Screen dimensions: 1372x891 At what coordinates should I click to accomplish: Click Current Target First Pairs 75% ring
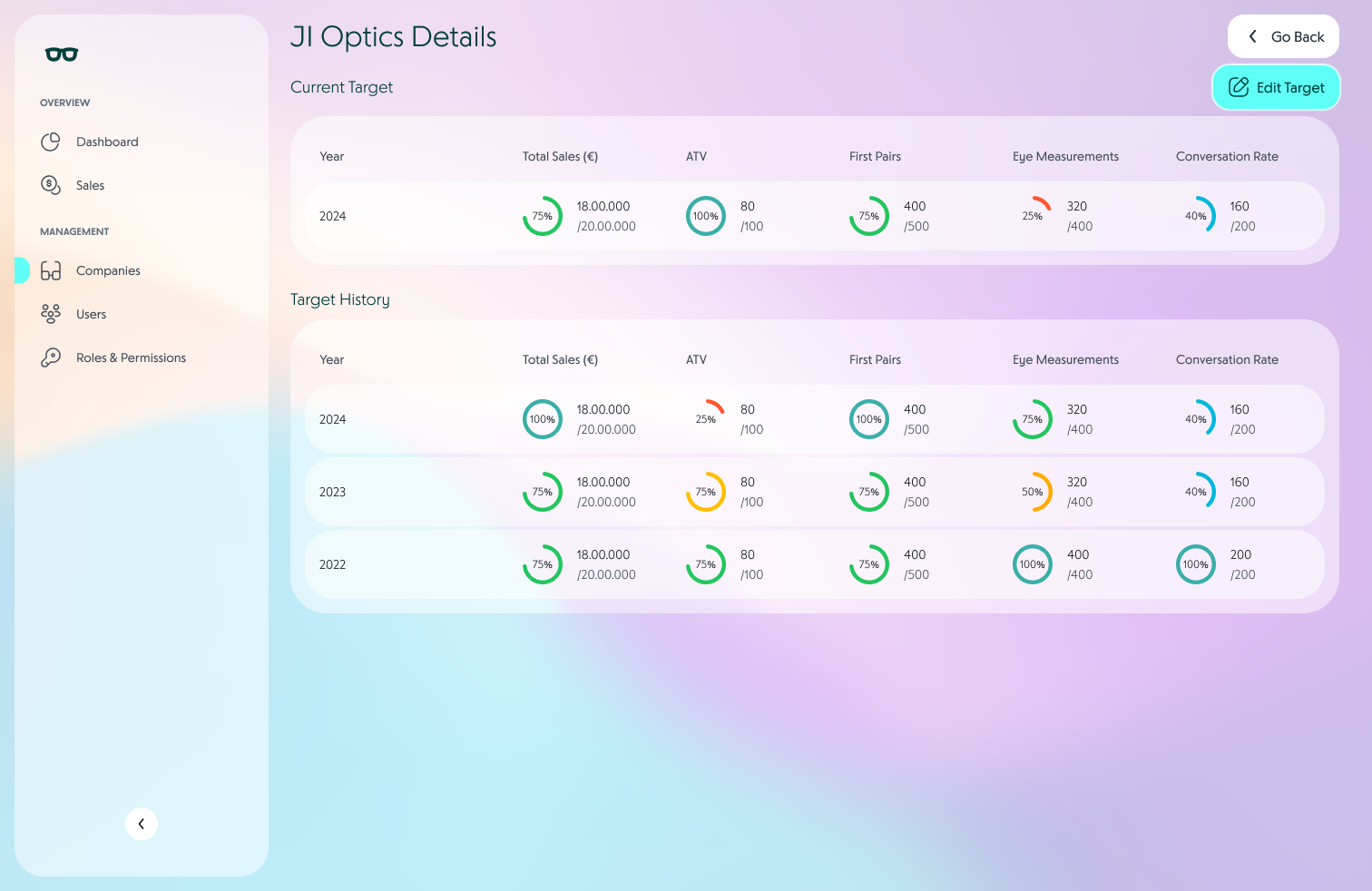[869, 216]
